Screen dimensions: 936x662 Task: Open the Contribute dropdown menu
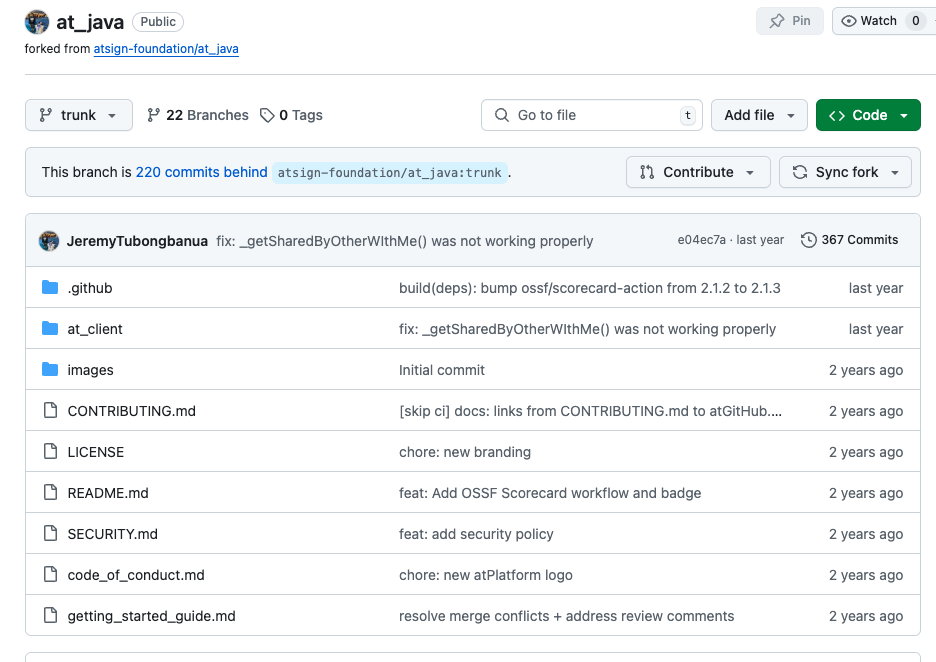698,173
